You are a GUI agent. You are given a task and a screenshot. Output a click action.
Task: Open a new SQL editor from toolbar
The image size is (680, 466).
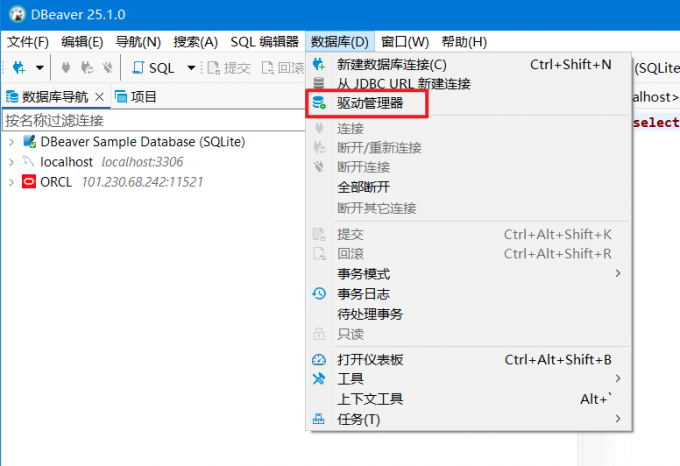click(154, 68)
